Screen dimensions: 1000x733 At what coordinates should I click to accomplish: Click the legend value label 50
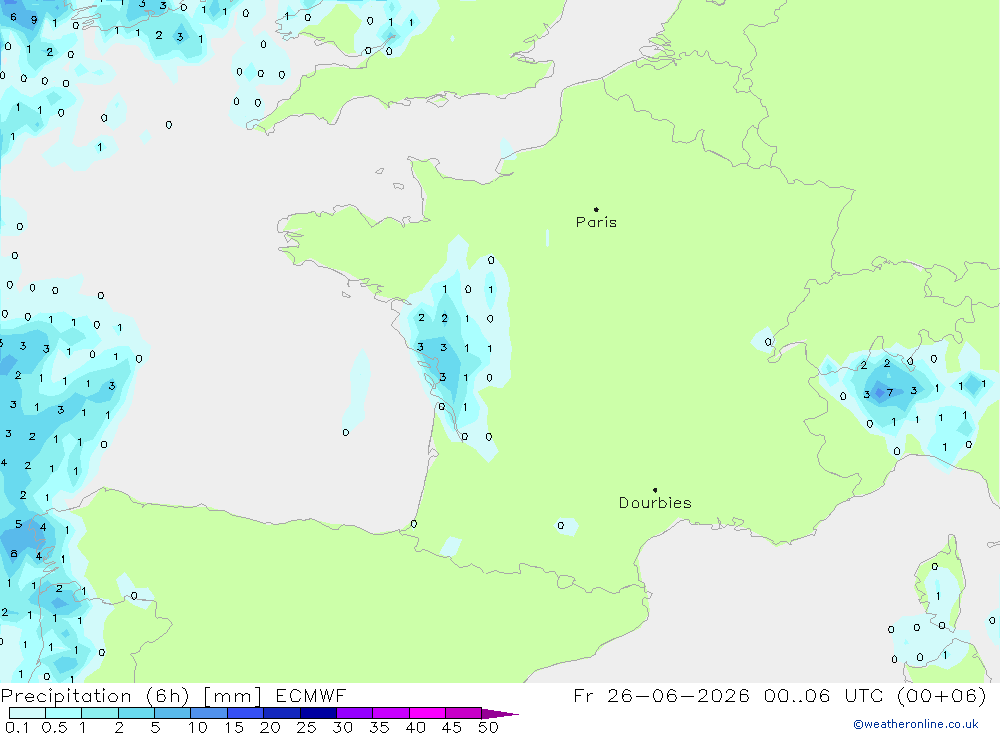(x=488, y=727)
